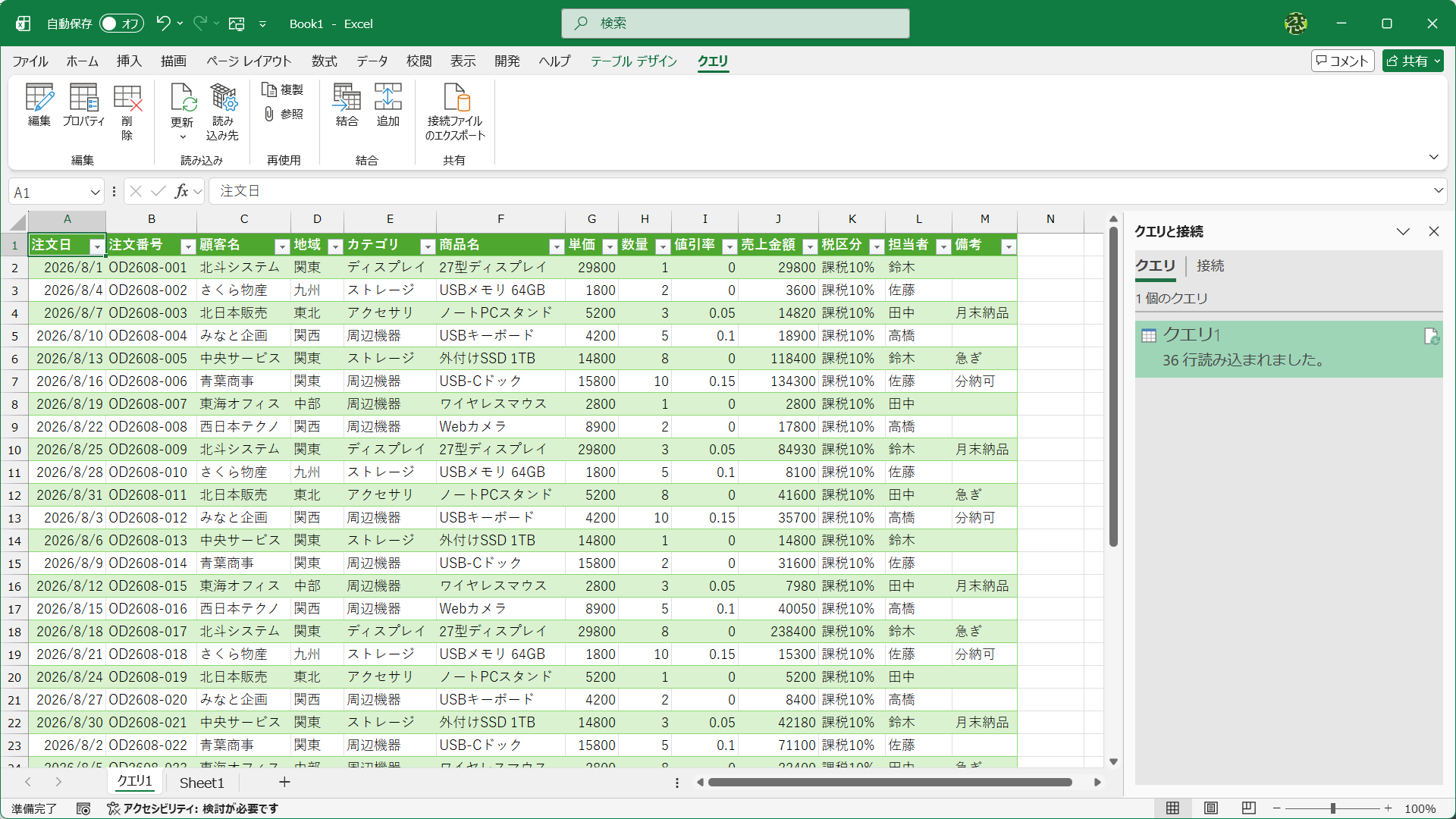Click the select-all corner triangle
Image resolution: width=1456 pixels, height=819 pixels.
(x=17, y=221)
